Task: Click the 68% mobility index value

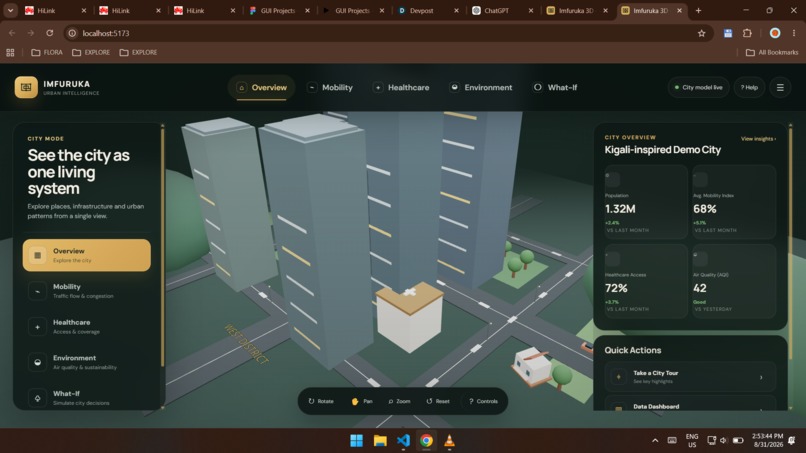Action: (x=704, y=209)
